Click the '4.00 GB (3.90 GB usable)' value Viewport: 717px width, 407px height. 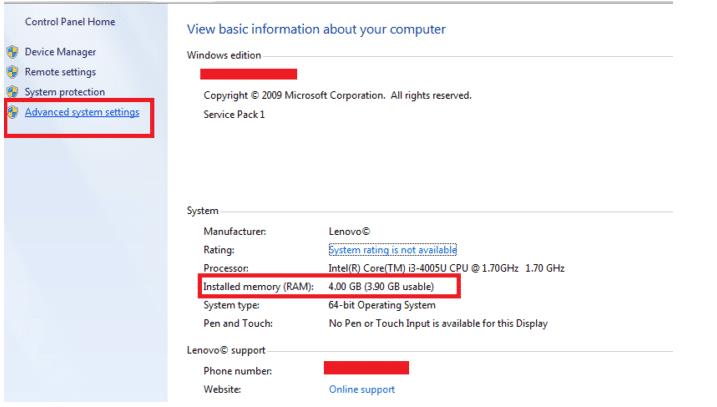pos(381,287)
